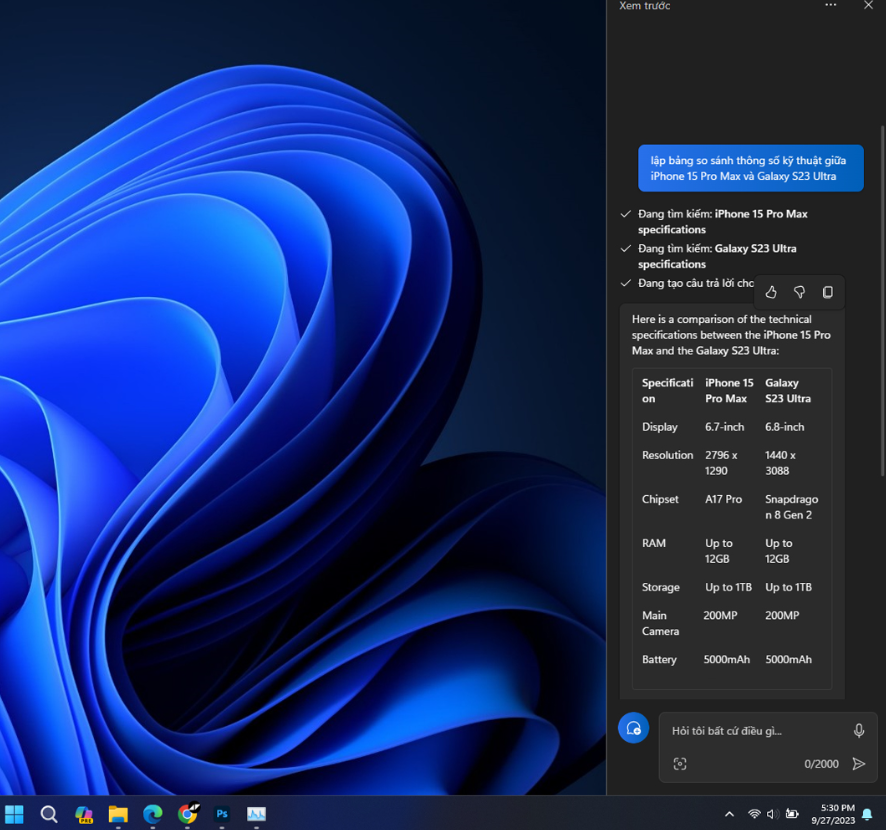The image size is (886, 830).
Task: Start a new chat topic
Action: pyautogui.click(x=633, y=728)
